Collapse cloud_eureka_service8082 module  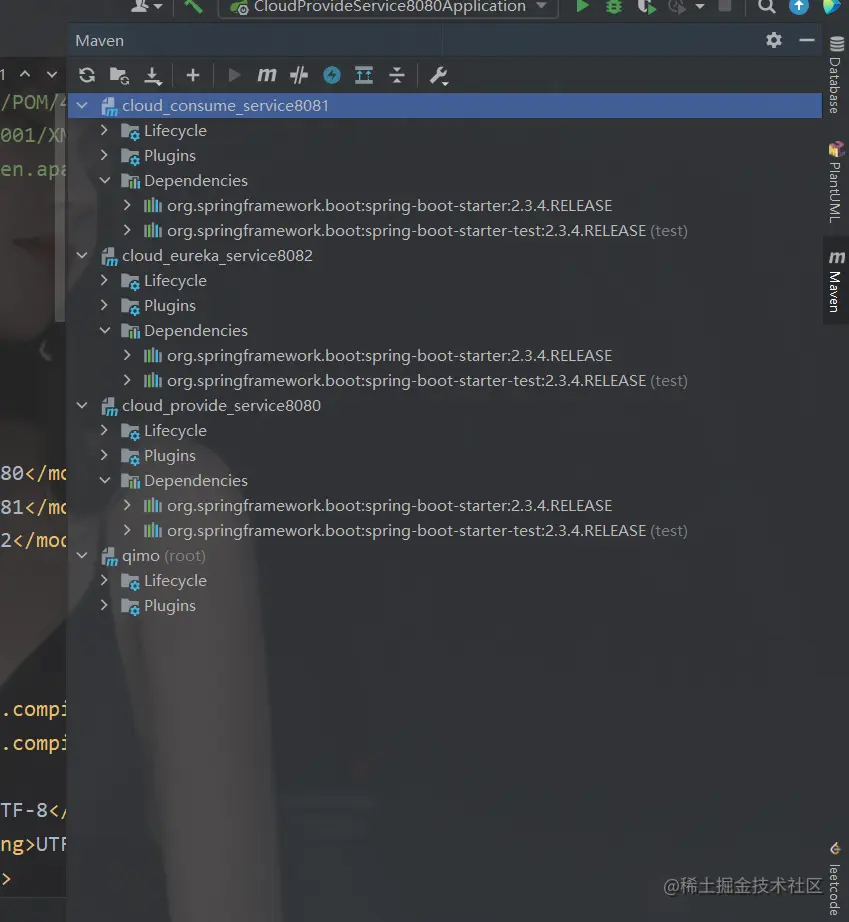tap(82, 256)
